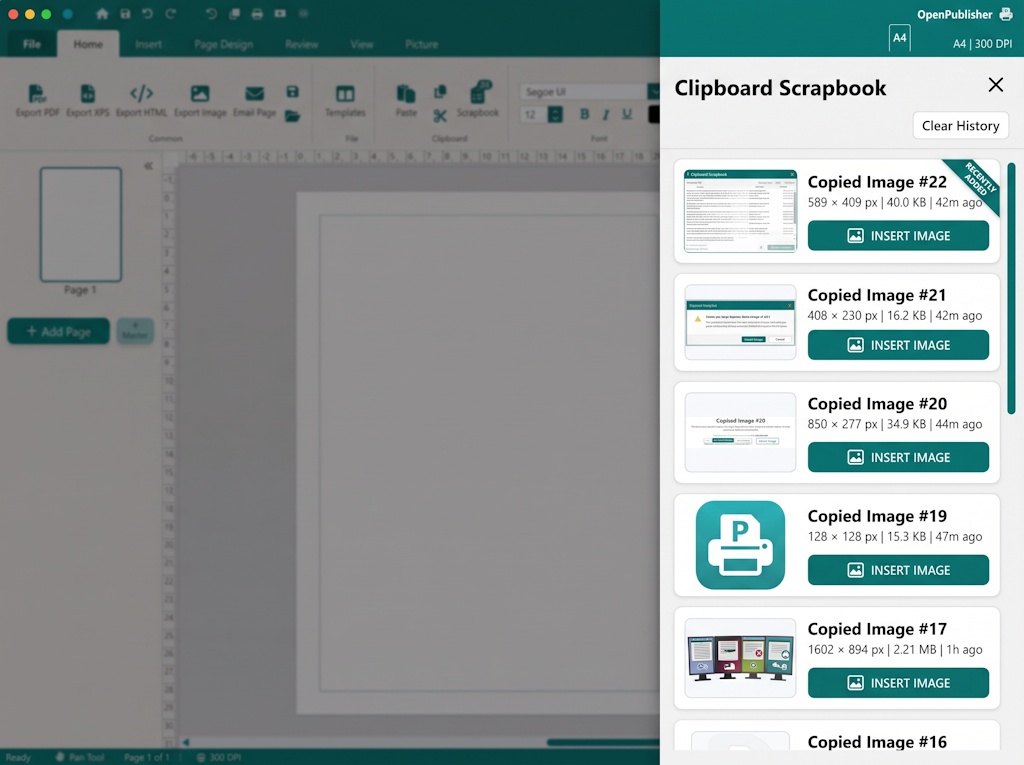
Task: Toggle bold formatting
Action: 584,114
